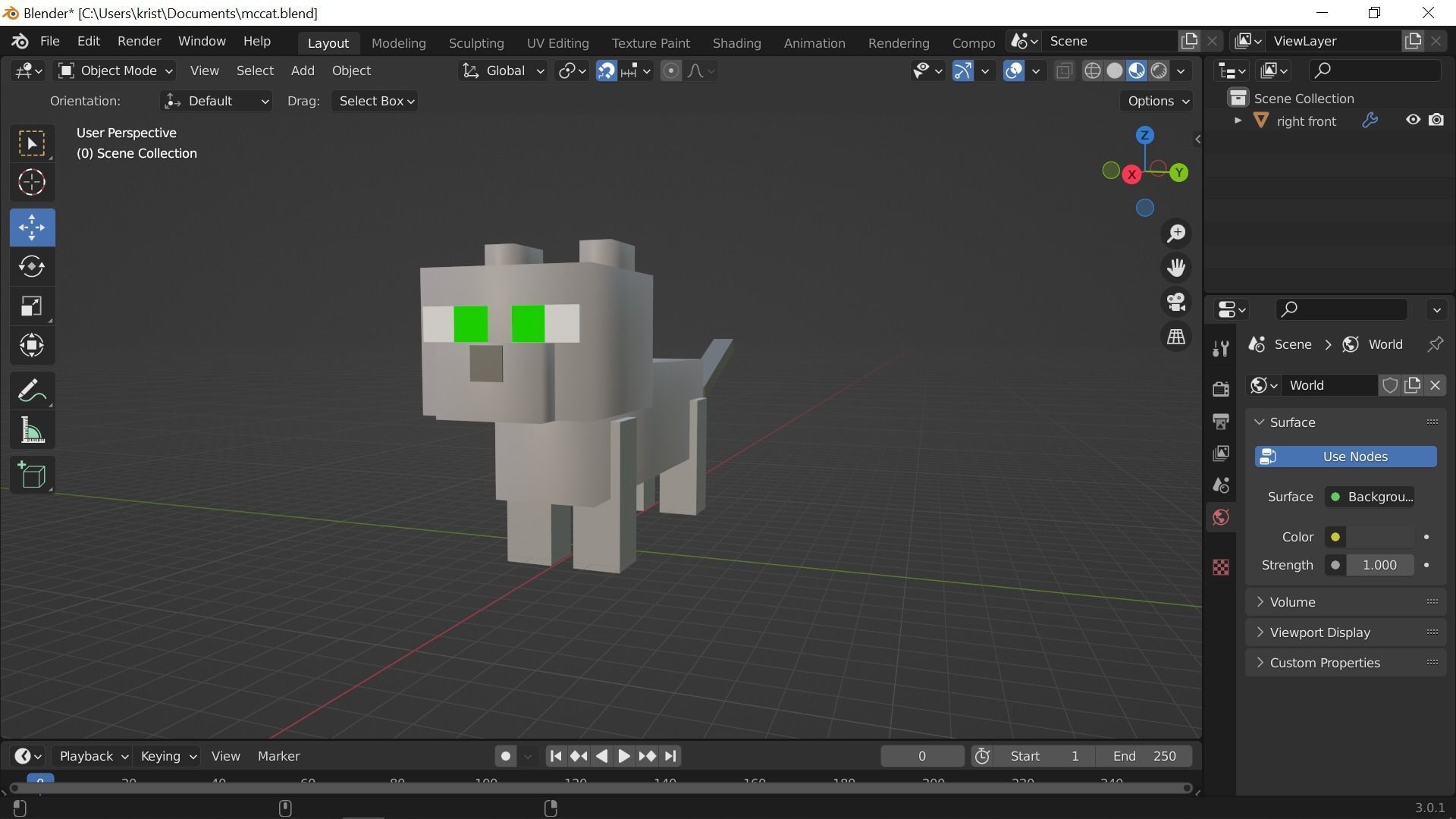Open the World properties tab
This screenshot has height=819, width=1456.
pos(1220,517)
